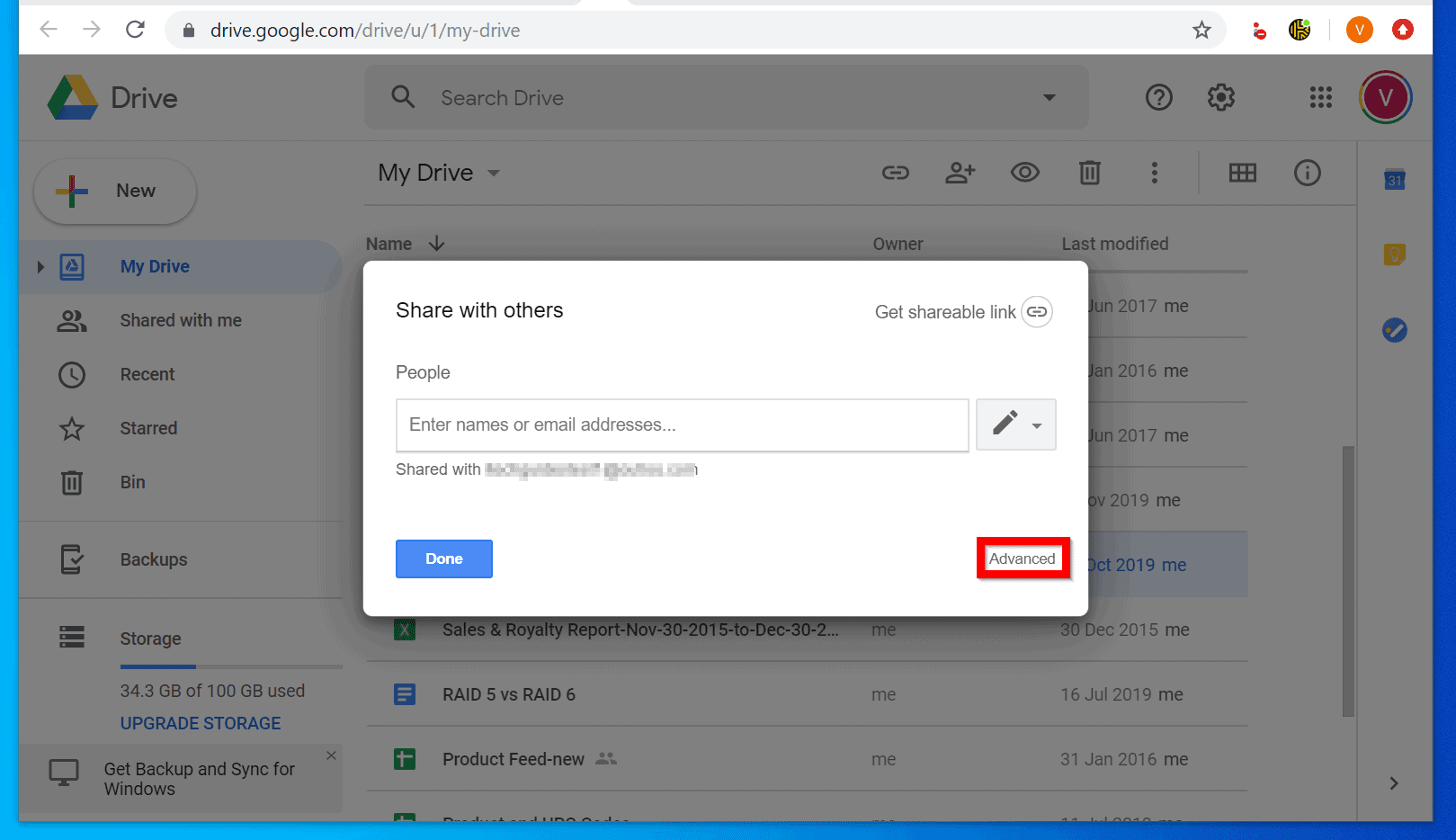Open the Google apps grid
Screen dimensions: 1456x840
(x=1320, y=97)
